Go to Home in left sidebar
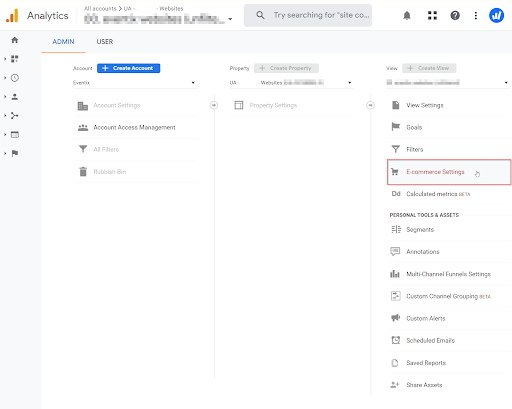This screenshot has height=409, width=512. 15,40
